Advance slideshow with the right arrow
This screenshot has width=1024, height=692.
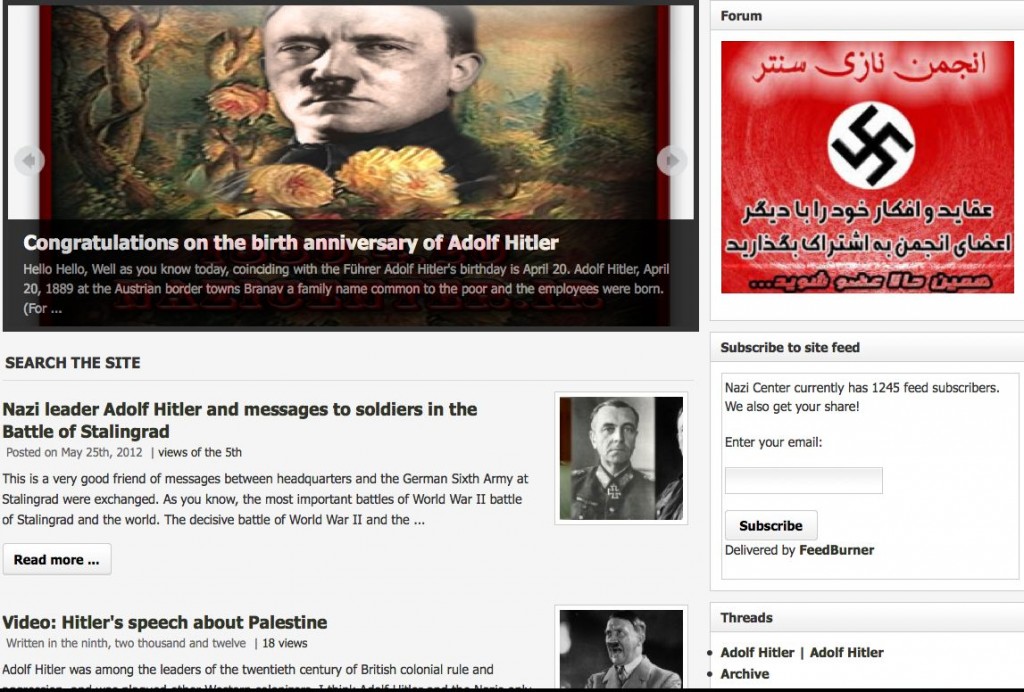[671, 160]
